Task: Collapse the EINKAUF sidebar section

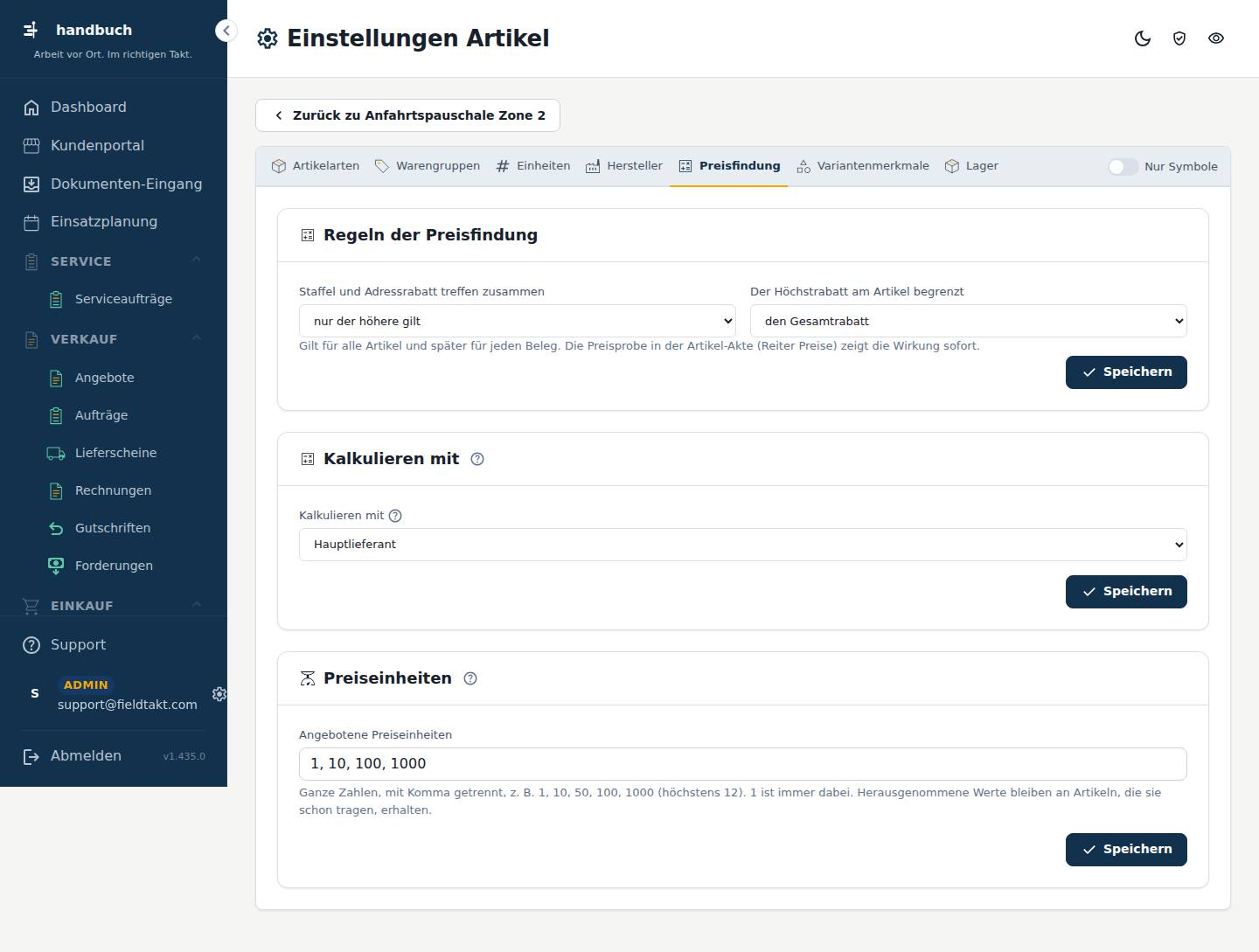Action: pyautogui.click(x=114, y=606)
